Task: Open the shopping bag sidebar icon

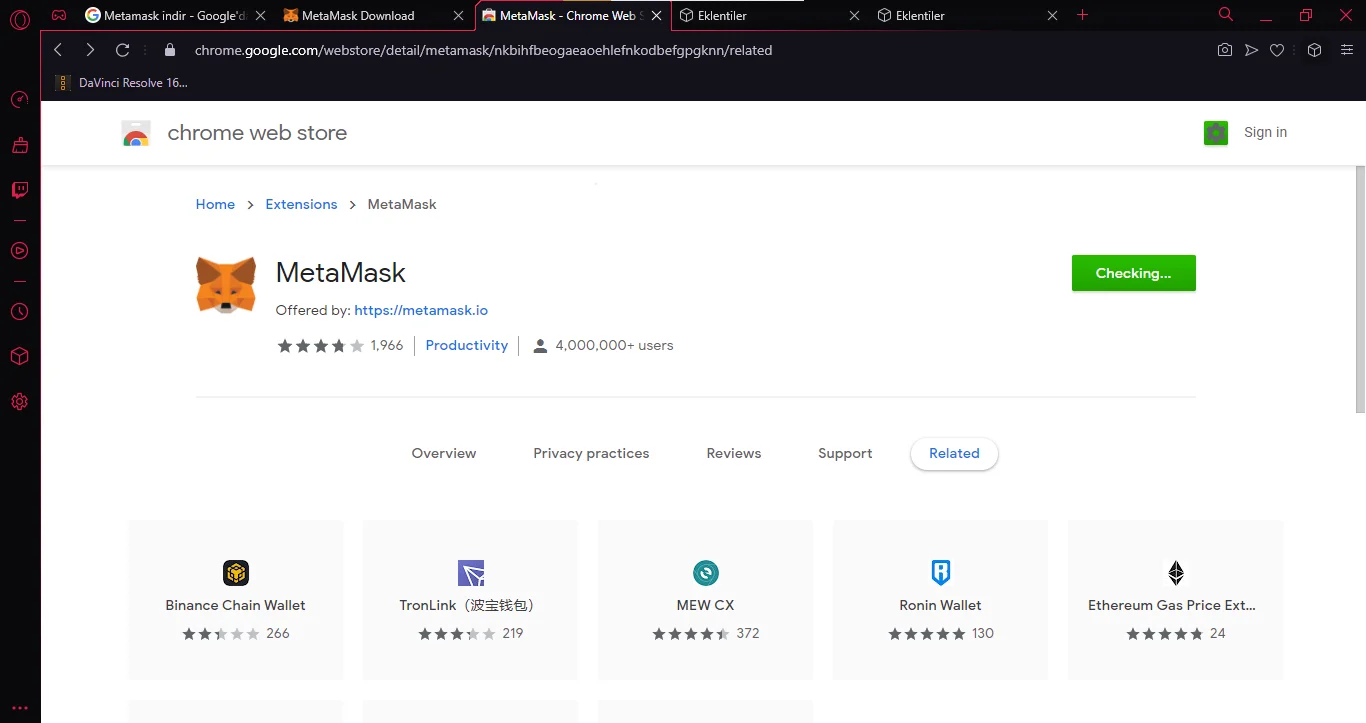Action: (x=19, y=145)
